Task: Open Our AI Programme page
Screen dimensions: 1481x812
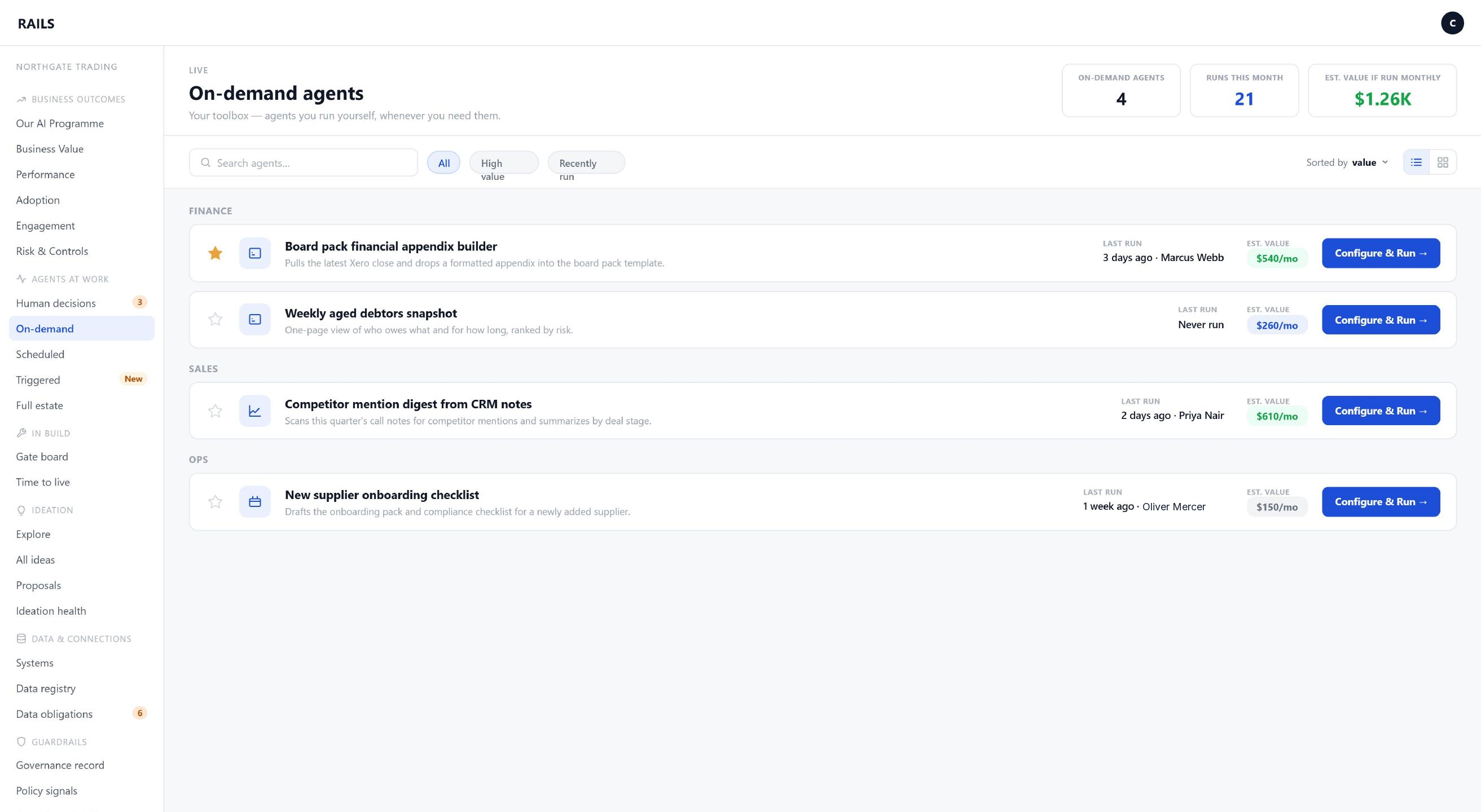Action: (82, 123)
